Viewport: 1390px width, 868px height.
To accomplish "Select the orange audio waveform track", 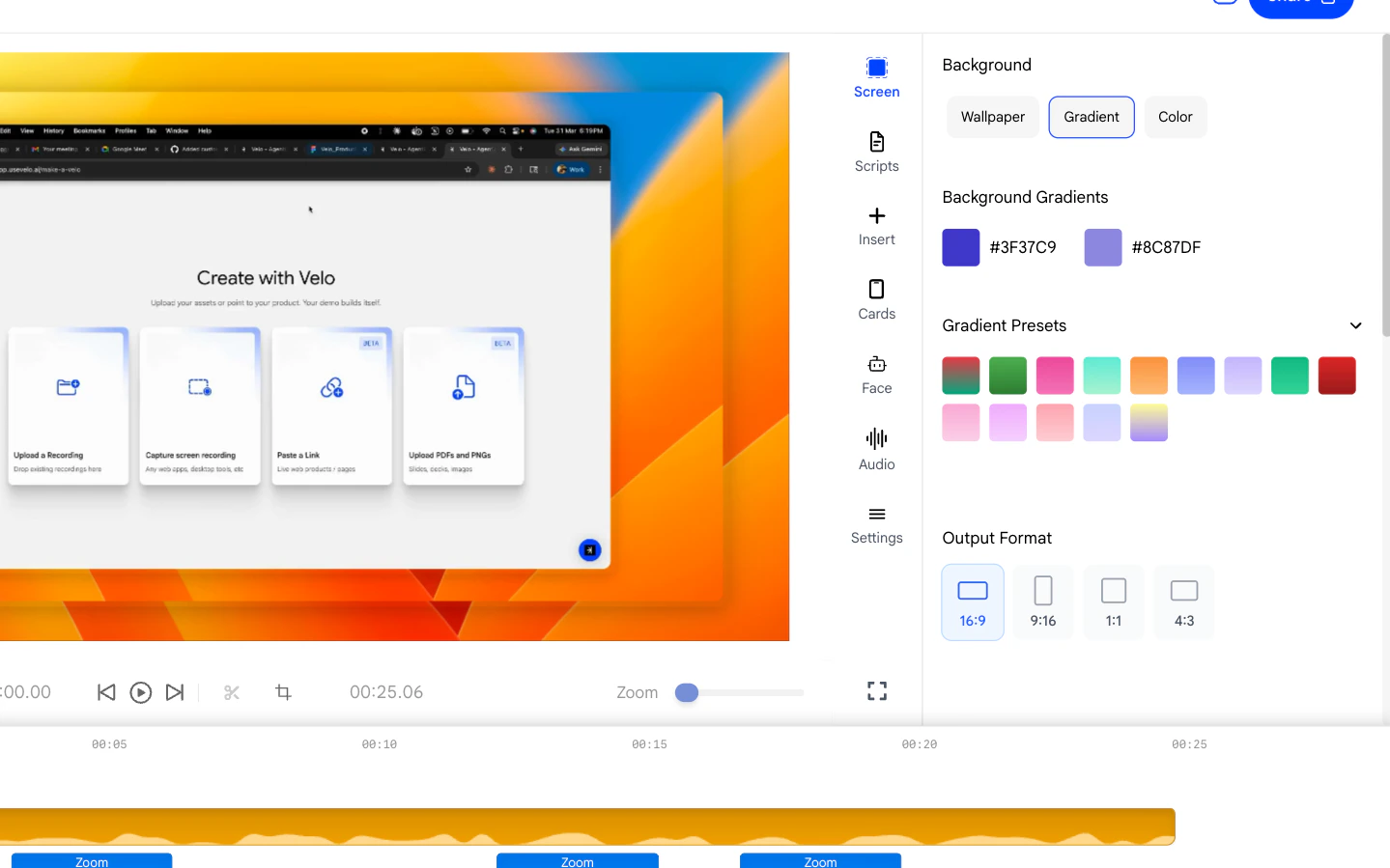I will click(587, 826).
